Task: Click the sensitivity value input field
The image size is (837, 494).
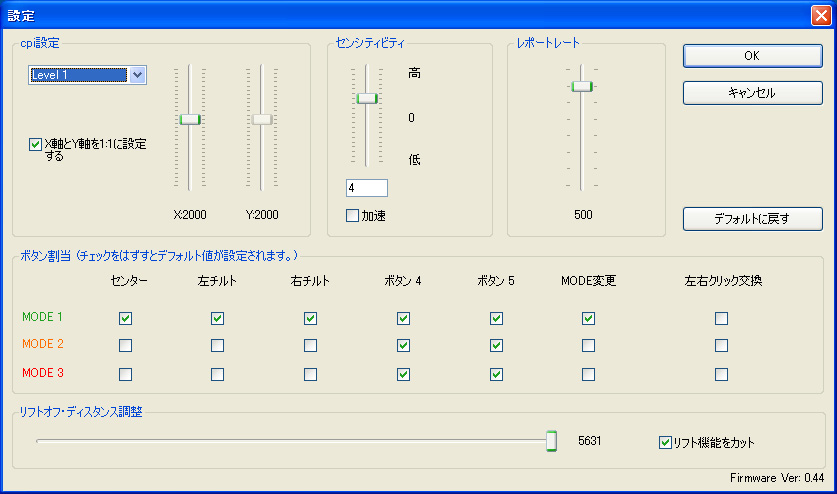Action: pos(366,188)
